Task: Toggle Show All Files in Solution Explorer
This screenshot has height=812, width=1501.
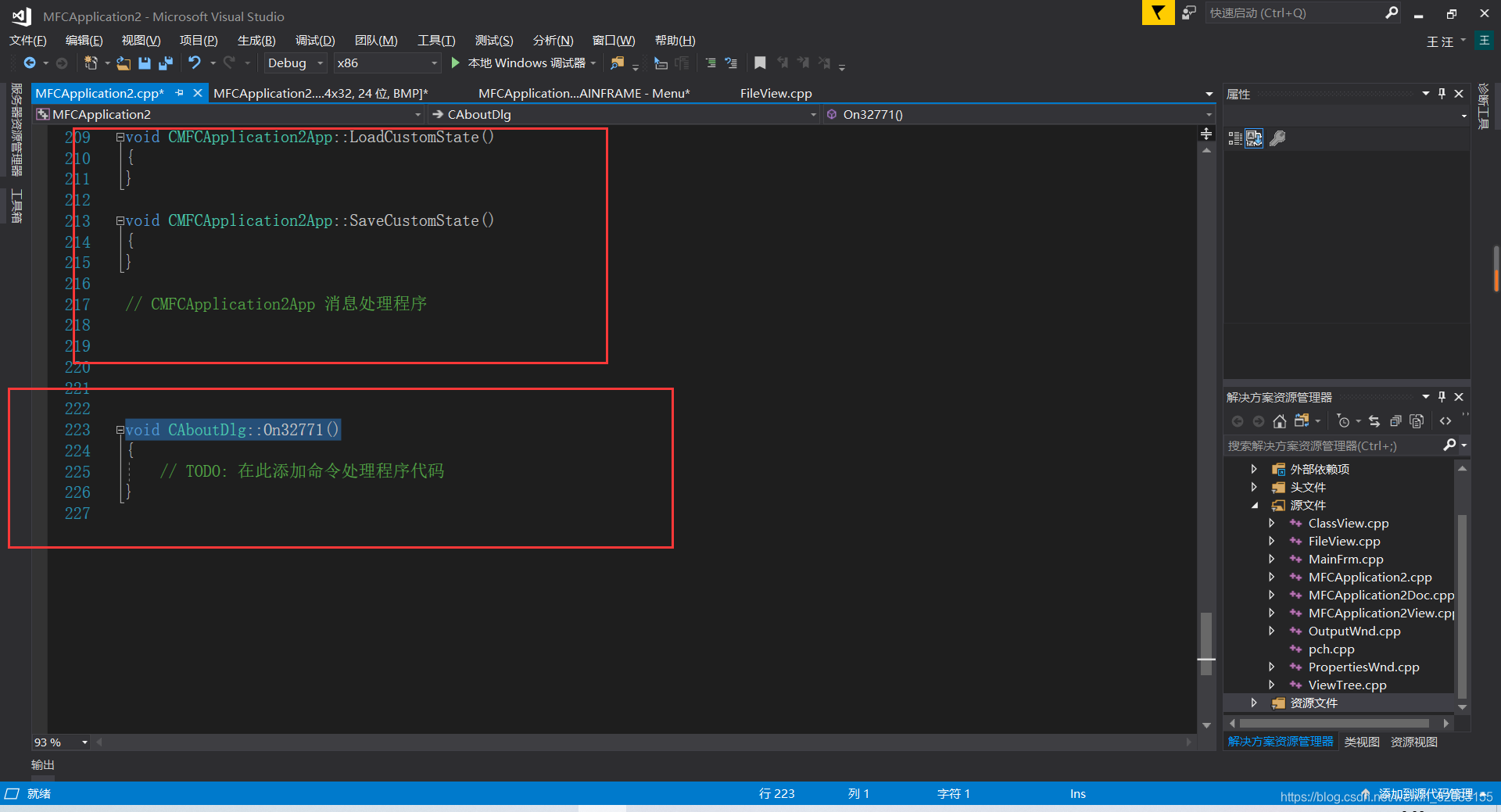Action: pyautogui.click(x=1417, y=421)
